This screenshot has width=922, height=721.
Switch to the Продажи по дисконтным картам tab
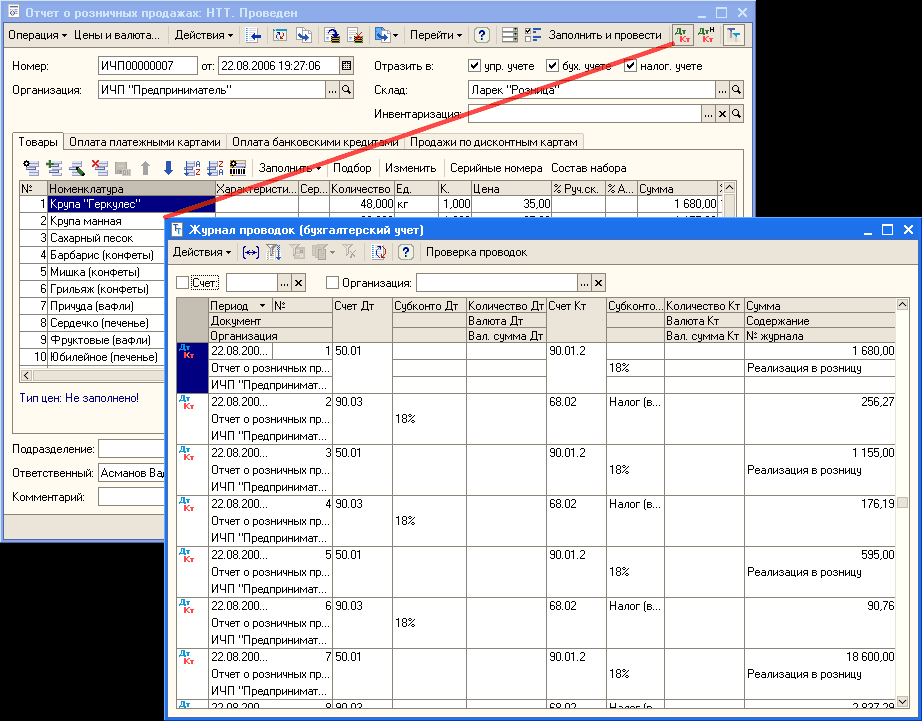click(494, 142)
